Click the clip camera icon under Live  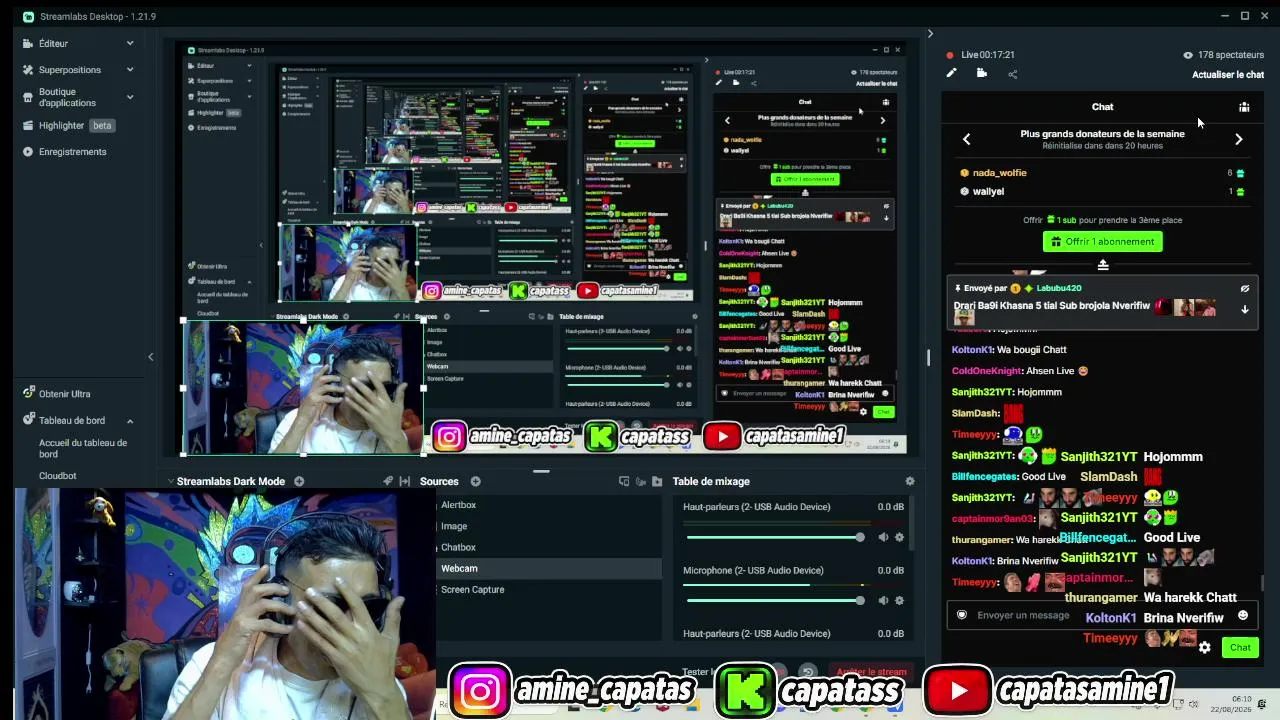(x=982, y=73)
